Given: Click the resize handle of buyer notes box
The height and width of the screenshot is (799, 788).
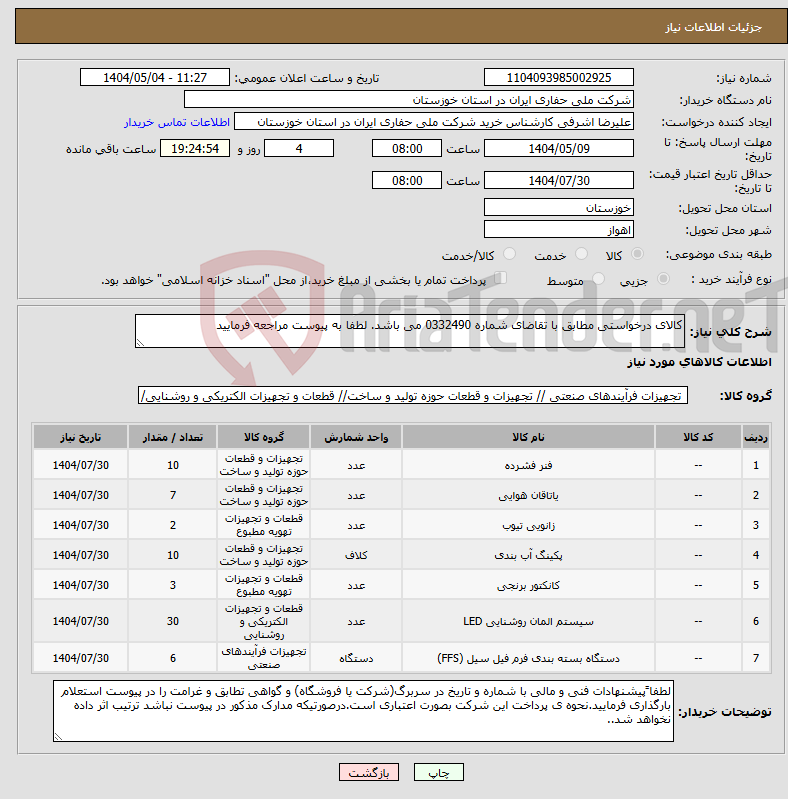Looking at the screenshot, I should 58,736.
